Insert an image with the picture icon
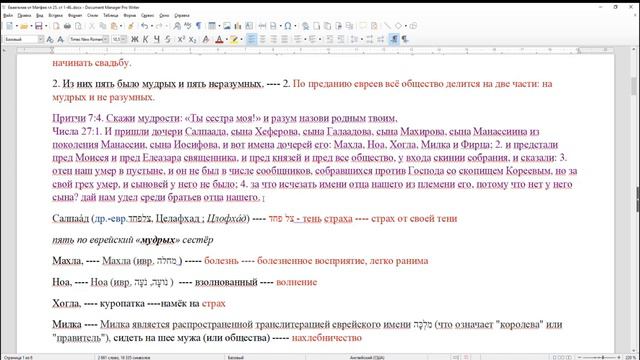Viewport: 640px width, 360px height. coord(227,26)
